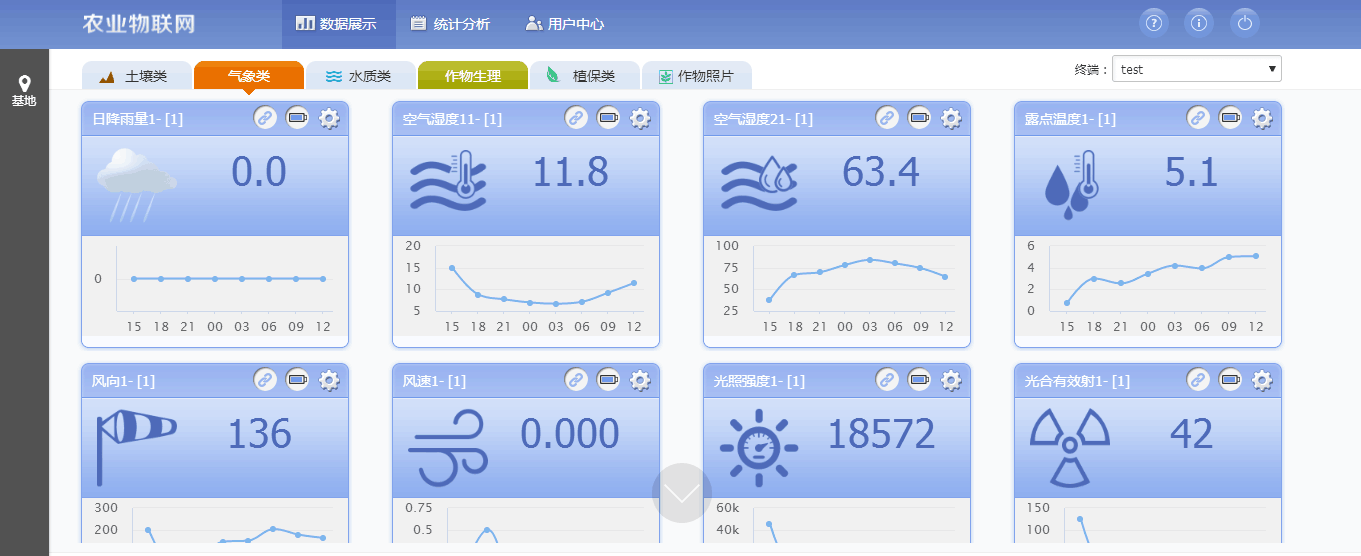Image resolution: width=1361 pixels, height=556 pixels.
Task: Open the info icon in header
Action: click(1199, 23)
